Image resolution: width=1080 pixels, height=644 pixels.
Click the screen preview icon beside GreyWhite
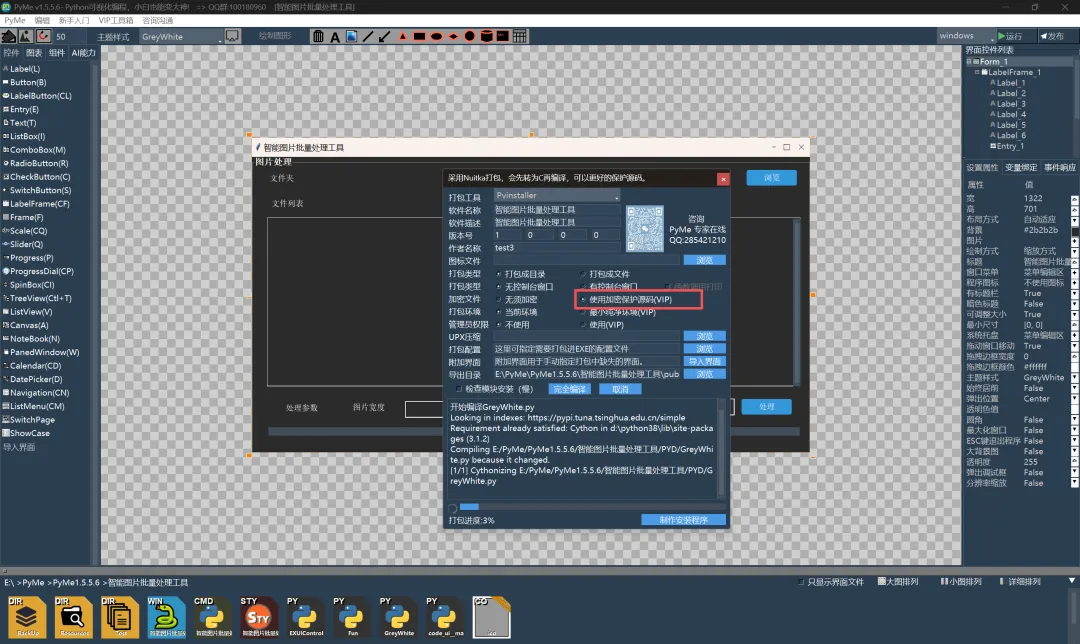coord(232,36)
